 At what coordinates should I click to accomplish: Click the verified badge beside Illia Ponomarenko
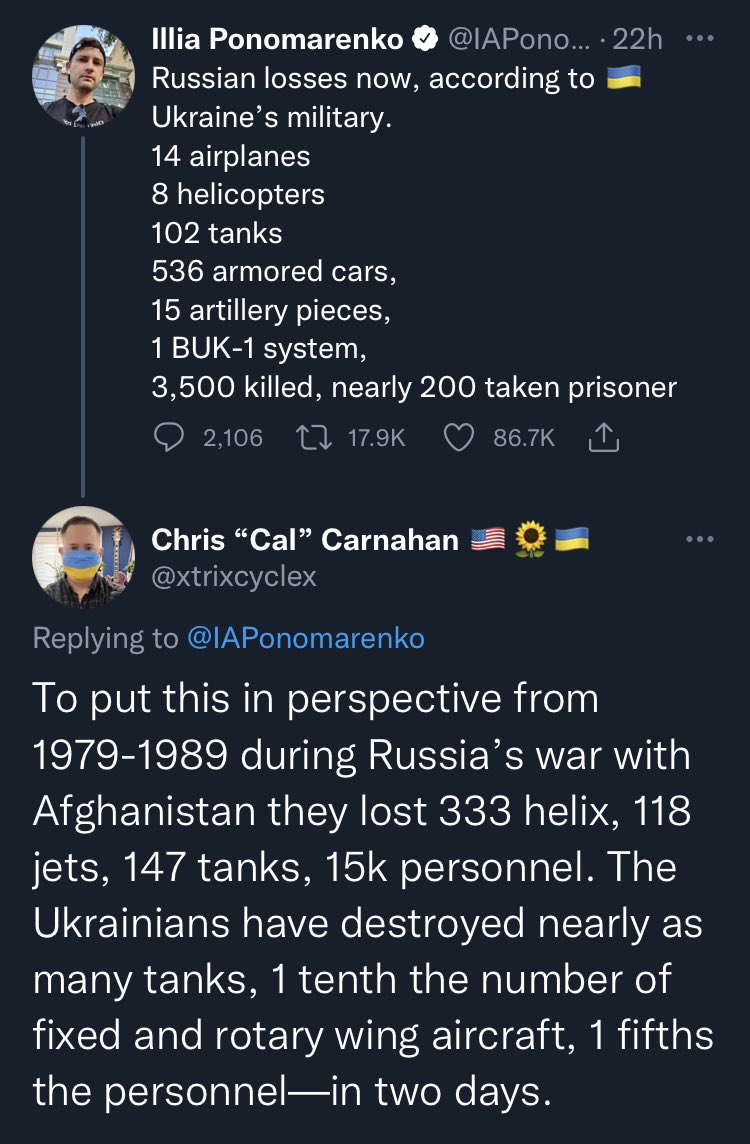424,39
